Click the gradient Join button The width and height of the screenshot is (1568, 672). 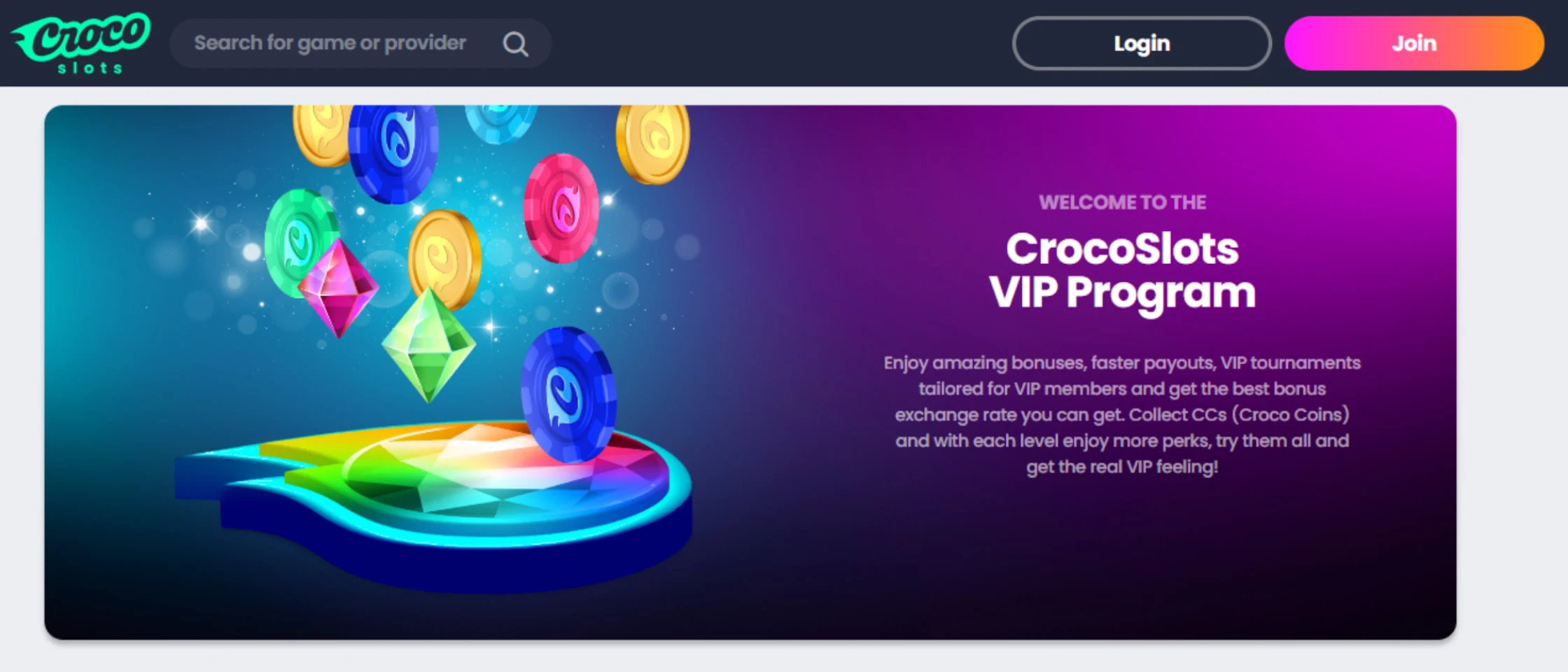click(1414, 43)
